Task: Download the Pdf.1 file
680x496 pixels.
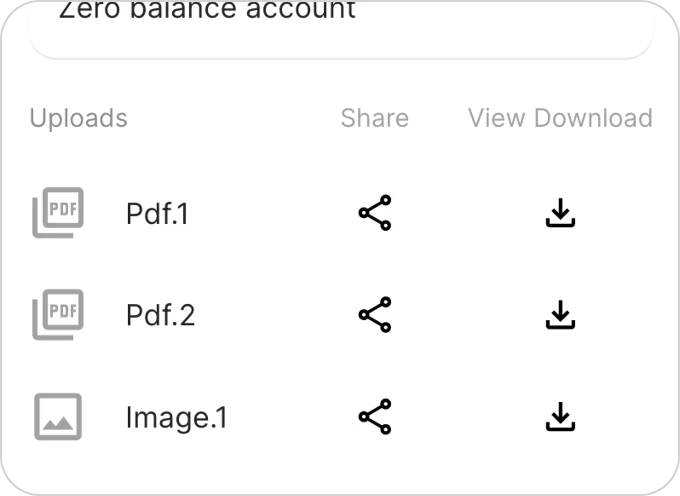Action: [x=560, y=212]
